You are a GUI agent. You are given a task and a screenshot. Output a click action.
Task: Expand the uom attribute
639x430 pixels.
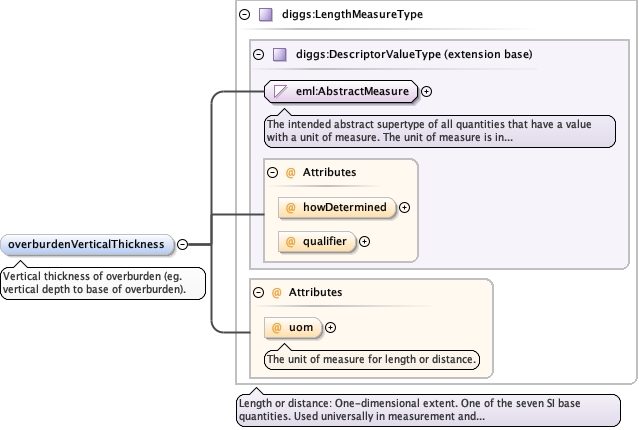coord(331,327)
